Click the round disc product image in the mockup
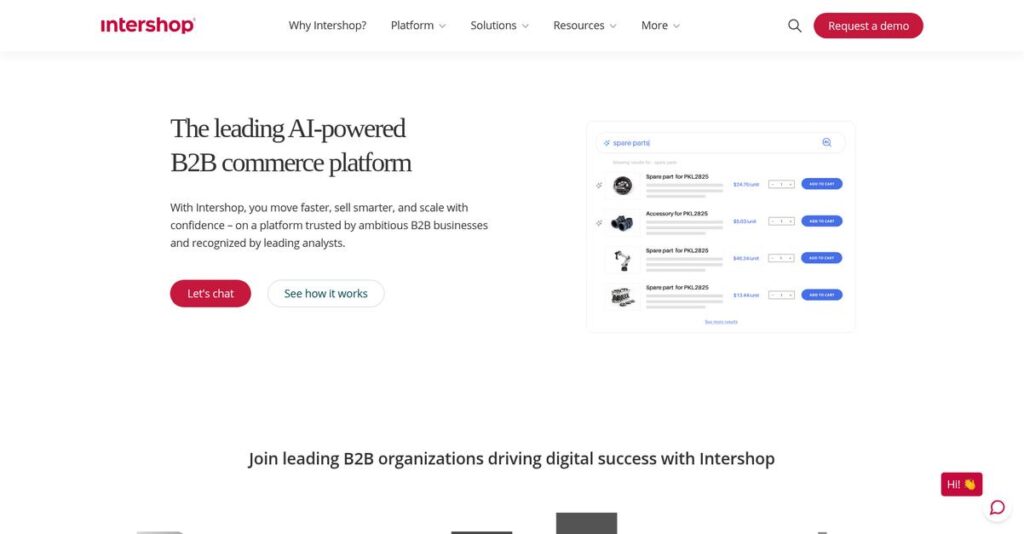The height and width of the screenshot is (534, 1024). tap(622, 185)
